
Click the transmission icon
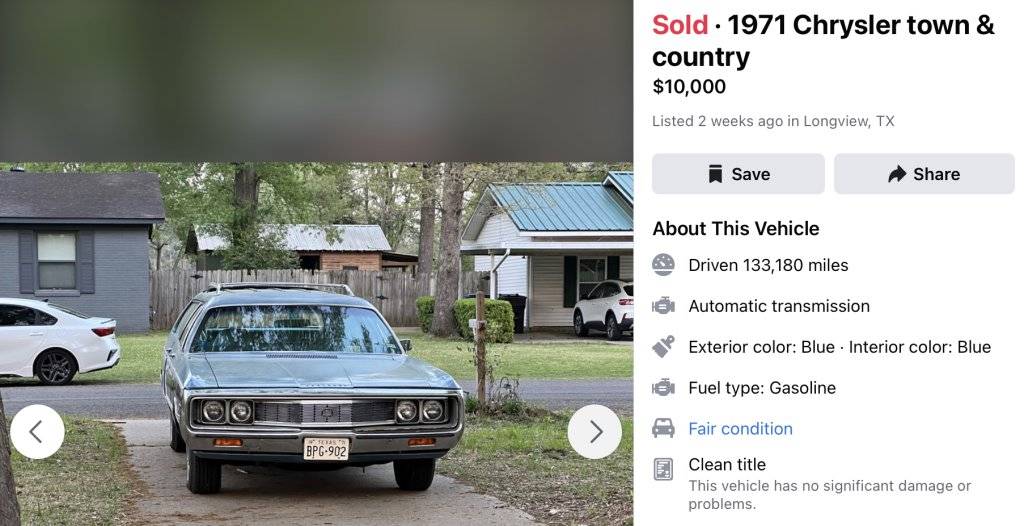click(663, 306)
